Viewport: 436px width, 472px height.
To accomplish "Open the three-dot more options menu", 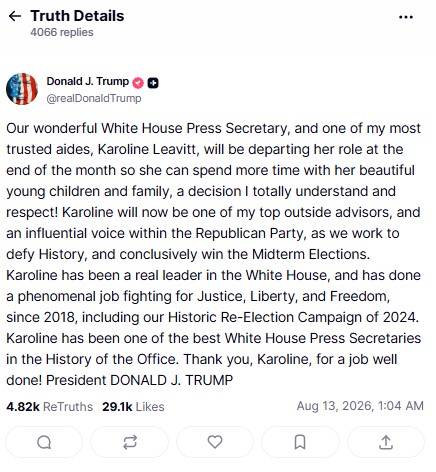I will (x=406, y=17).
